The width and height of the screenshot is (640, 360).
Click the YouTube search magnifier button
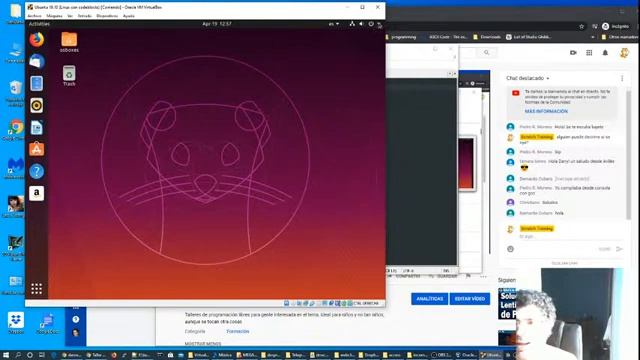(486, 53)
